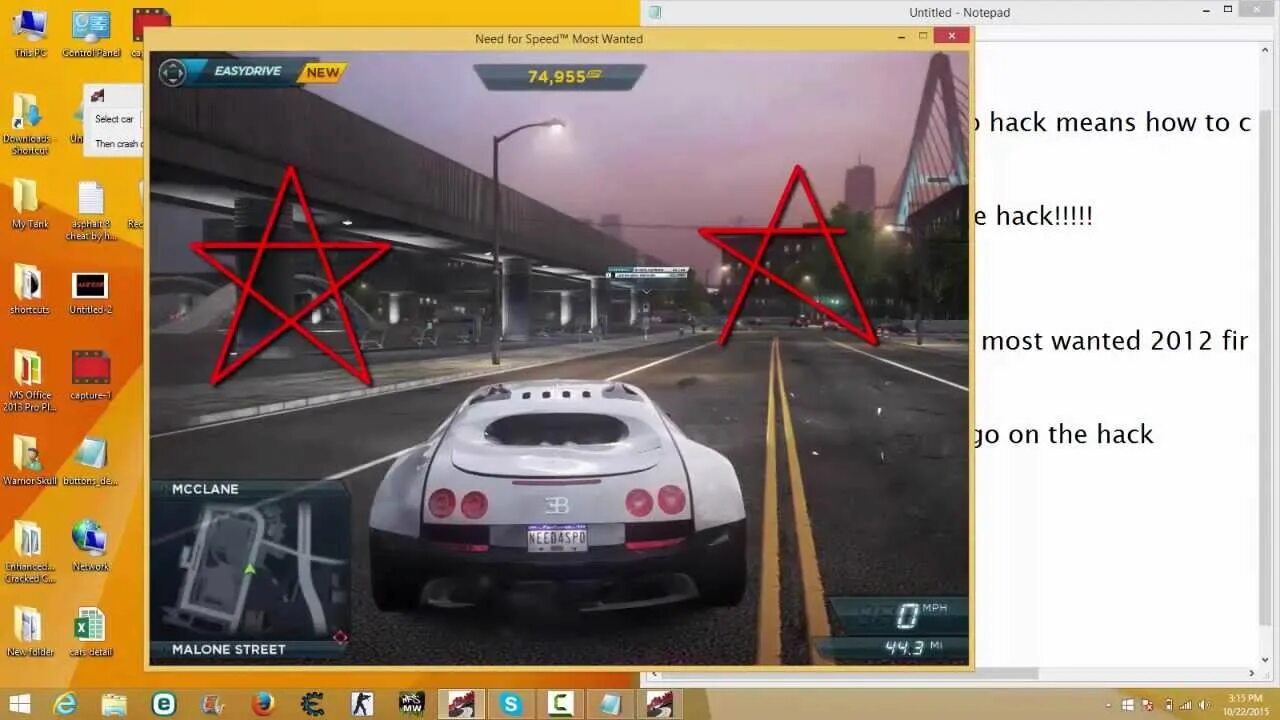Open the cars detail Excel file

(x=90, y=631)
